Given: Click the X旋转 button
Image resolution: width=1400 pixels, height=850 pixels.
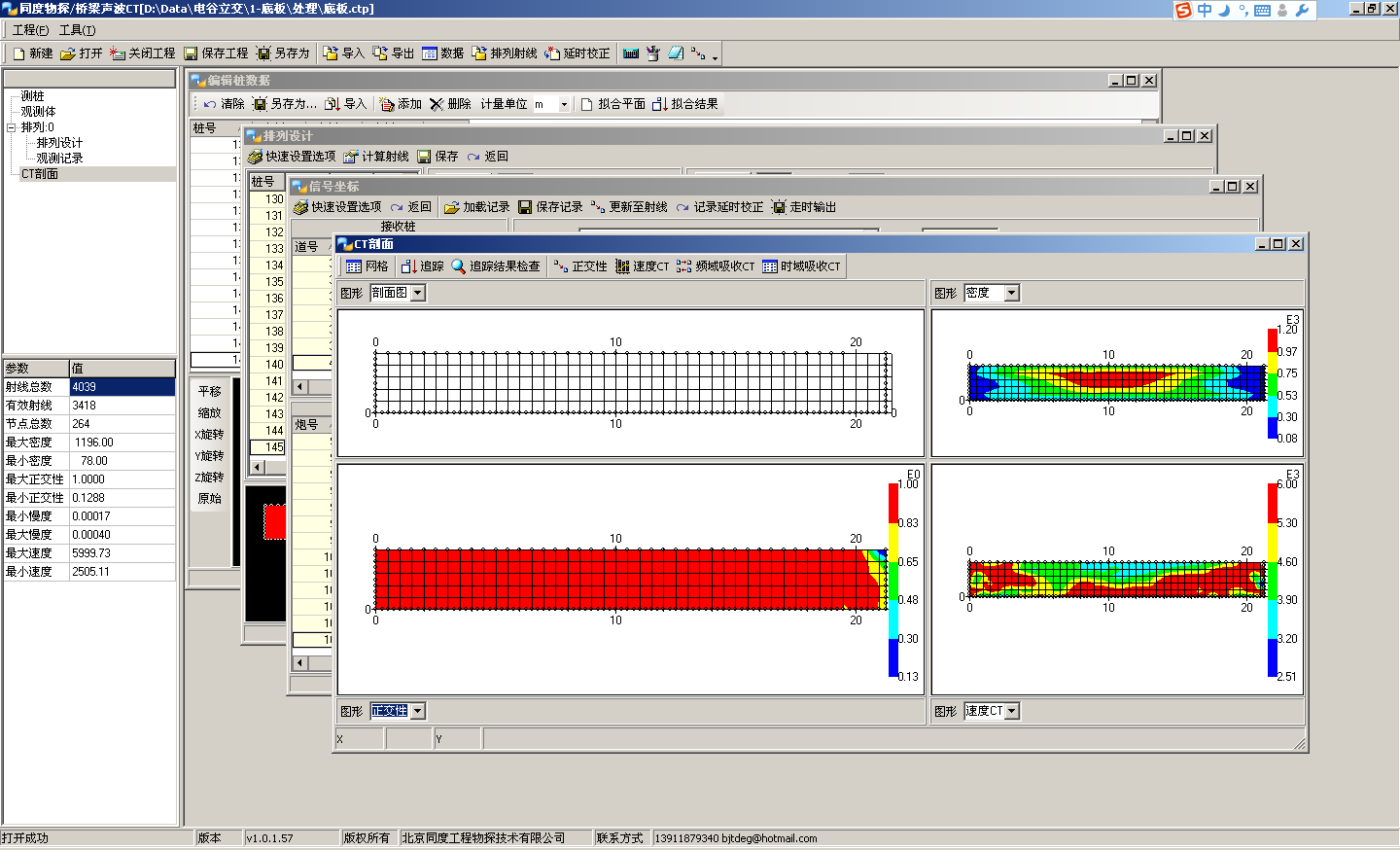Looking at the screenshot, I should [x=210, y=435].
